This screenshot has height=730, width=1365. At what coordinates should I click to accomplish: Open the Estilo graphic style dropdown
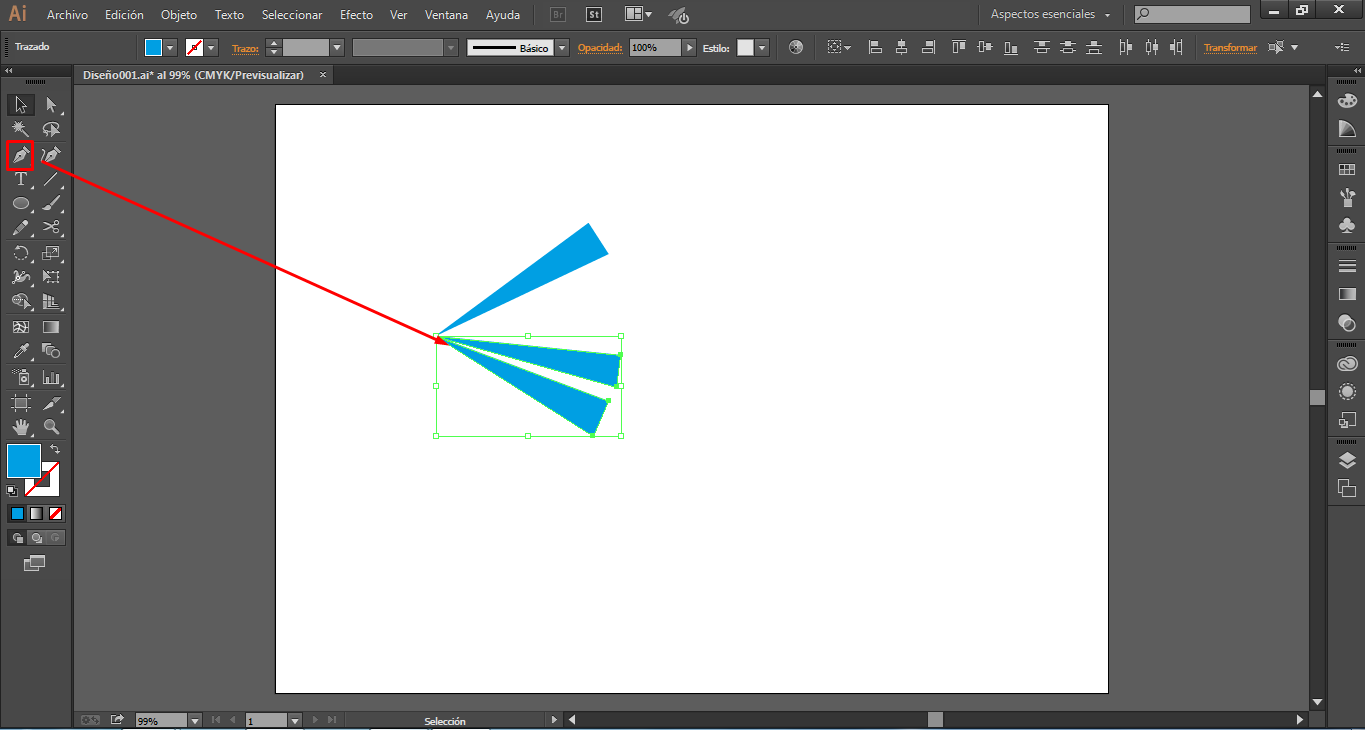[762, 47]
